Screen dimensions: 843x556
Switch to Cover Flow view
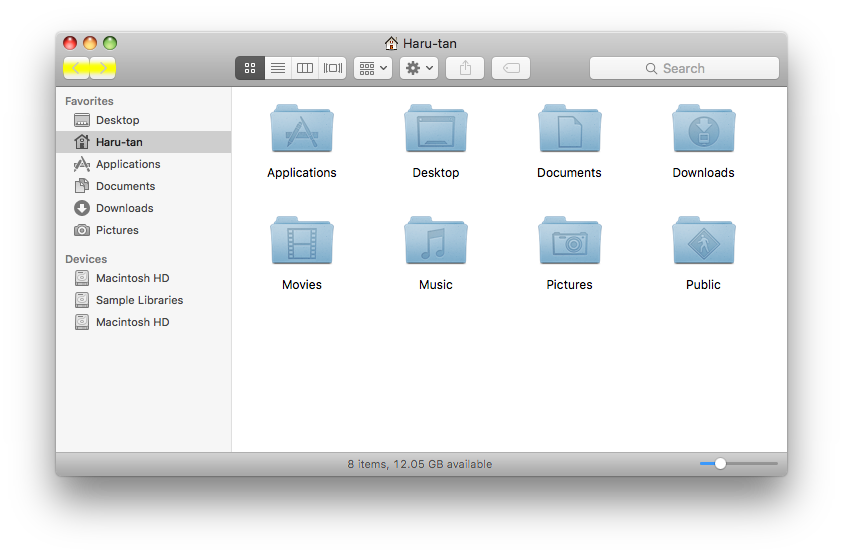click(332, 68)
